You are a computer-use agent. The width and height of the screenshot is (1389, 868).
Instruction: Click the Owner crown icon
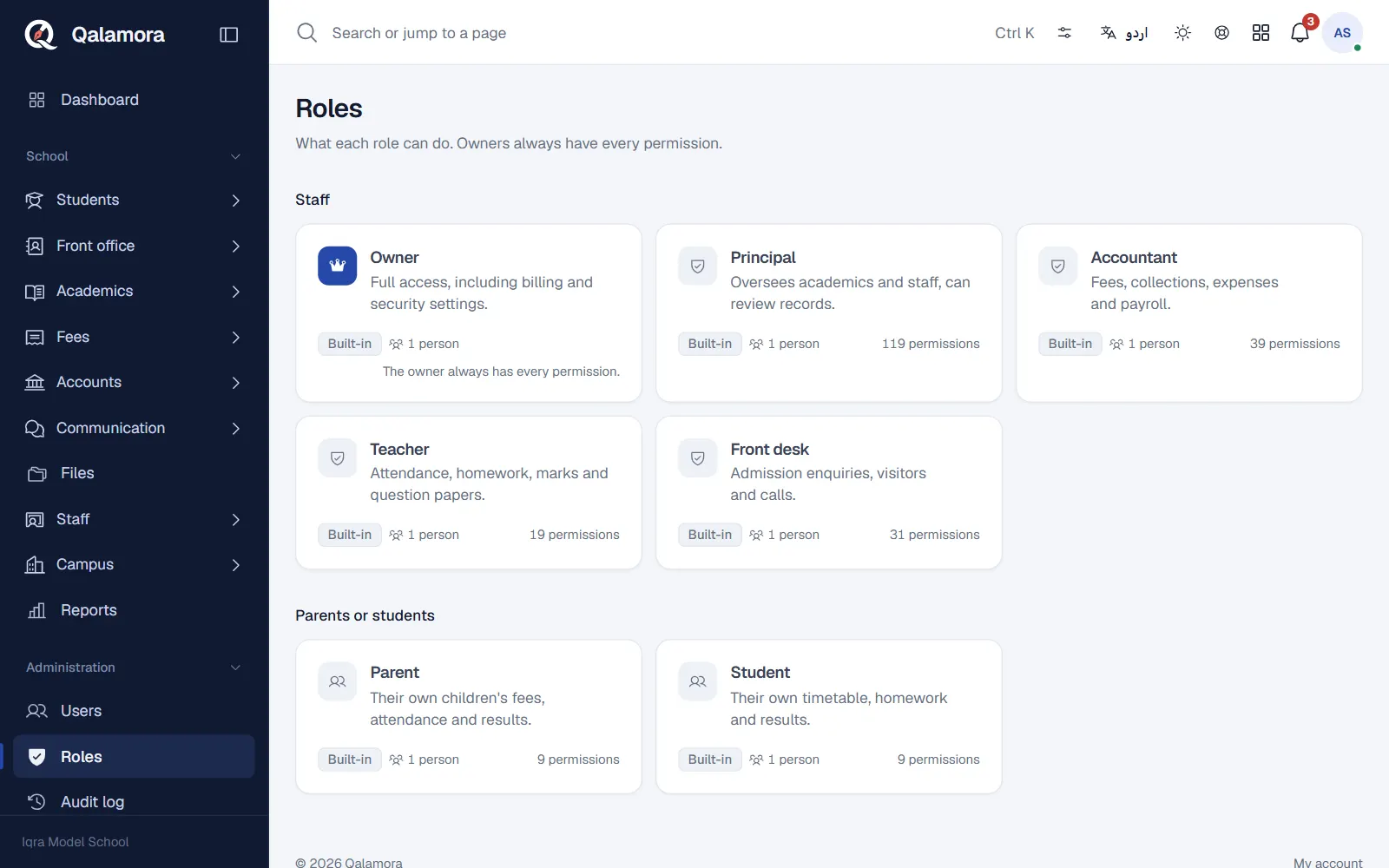pyautogui.click(x=338, y=266)
